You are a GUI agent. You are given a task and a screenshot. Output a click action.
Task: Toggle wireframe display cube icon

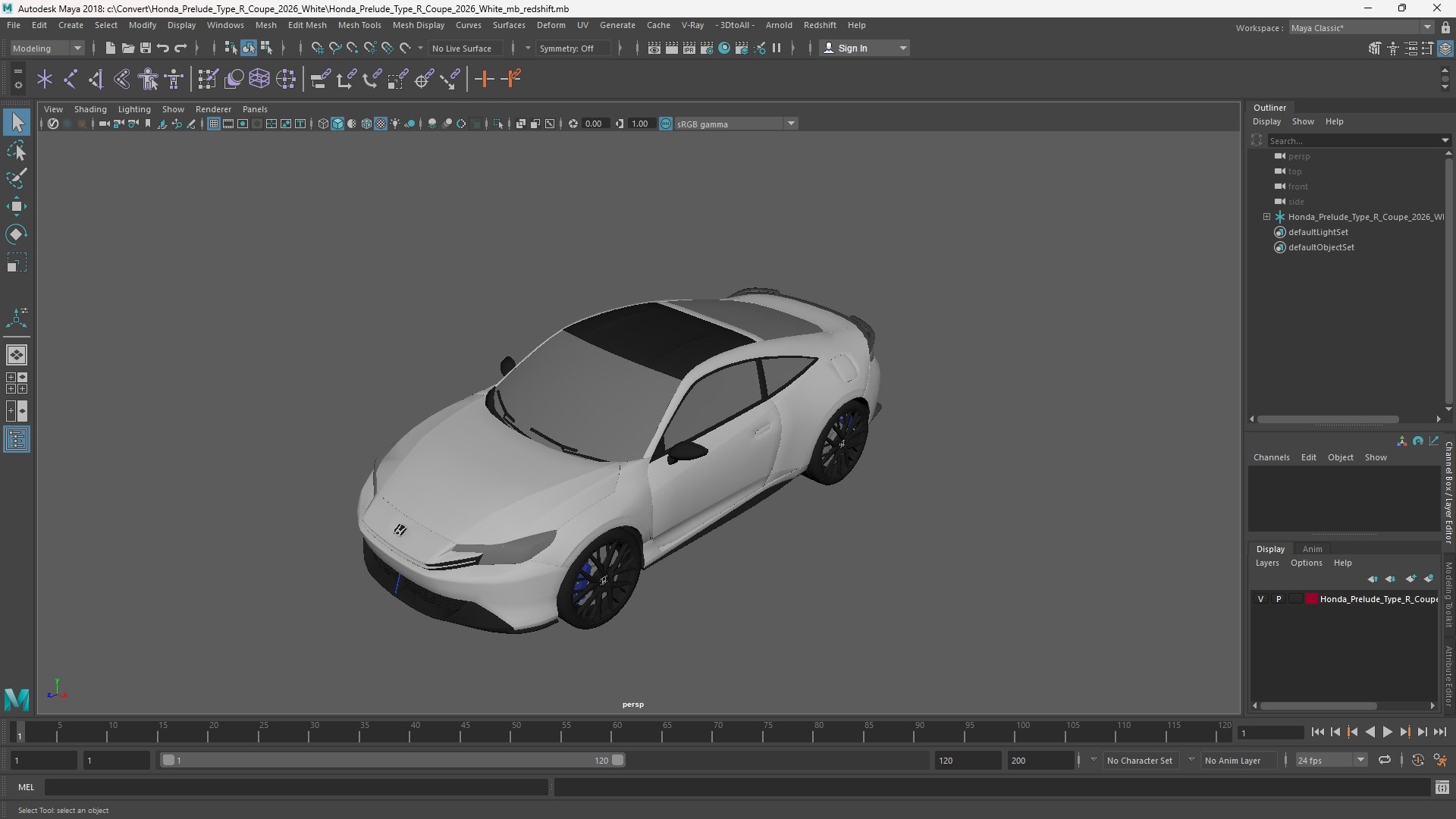tap(323, 124)
